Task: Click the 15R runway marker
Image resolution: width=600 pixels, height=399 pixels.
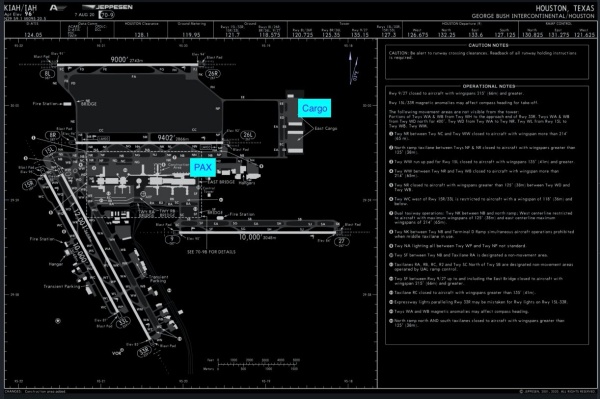Action: pyautogui.click(x=29, y=185)
